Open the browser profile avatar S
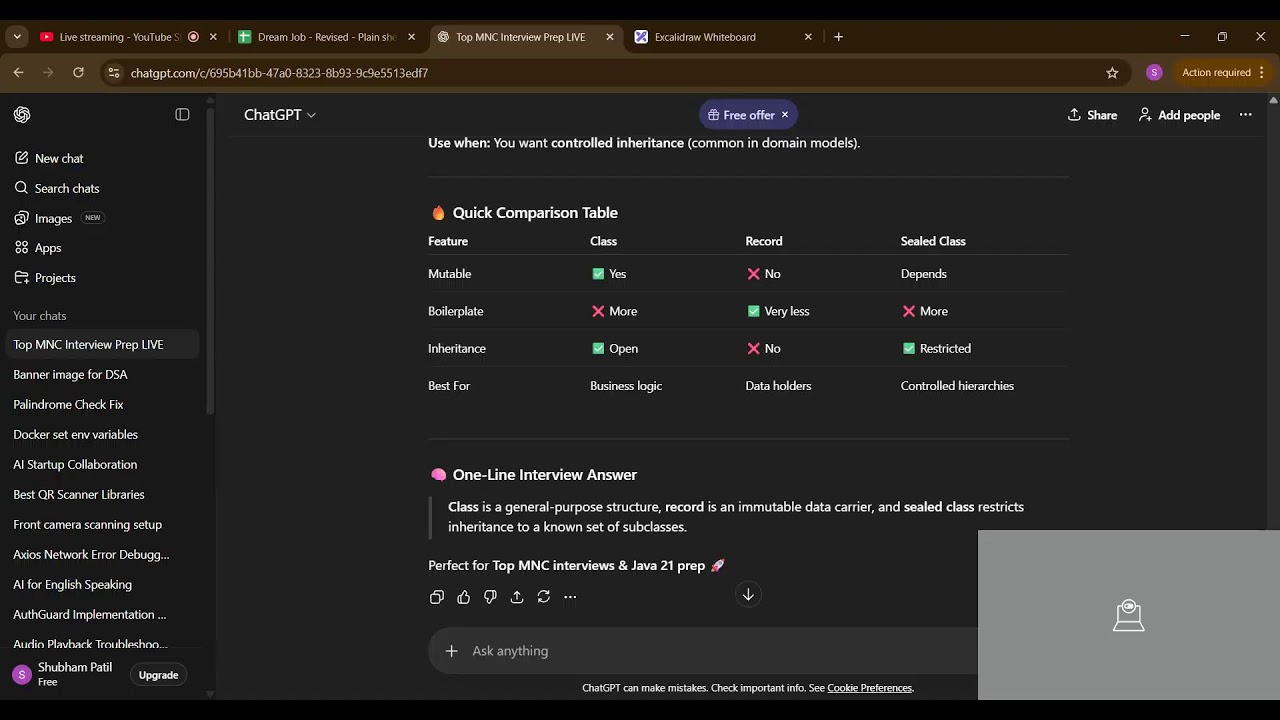Screen dimensions: 1280x720 (x=1154, y=73)
